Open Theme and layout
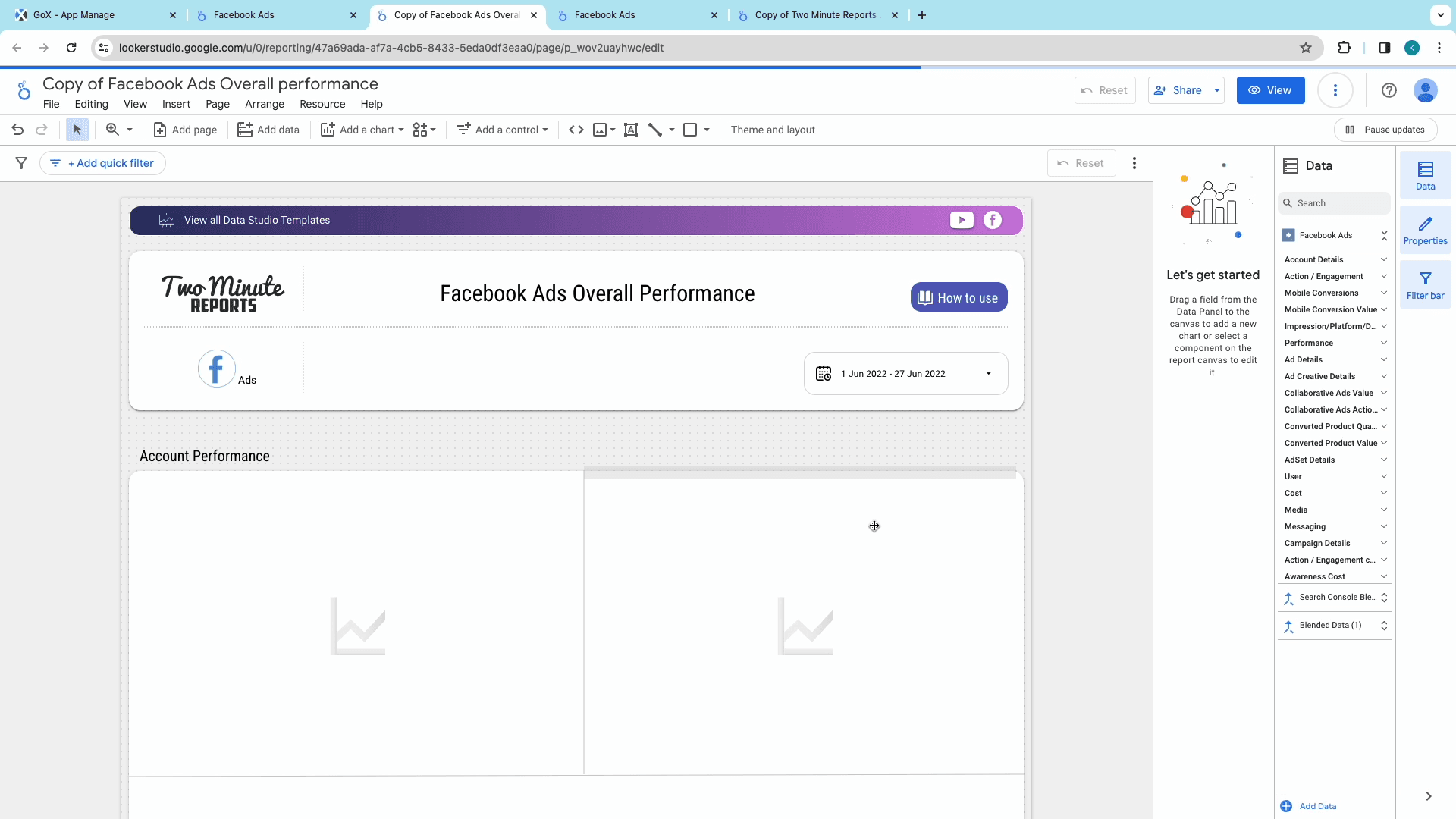This screenshot has width=1456, height=819. click(773, 130)
